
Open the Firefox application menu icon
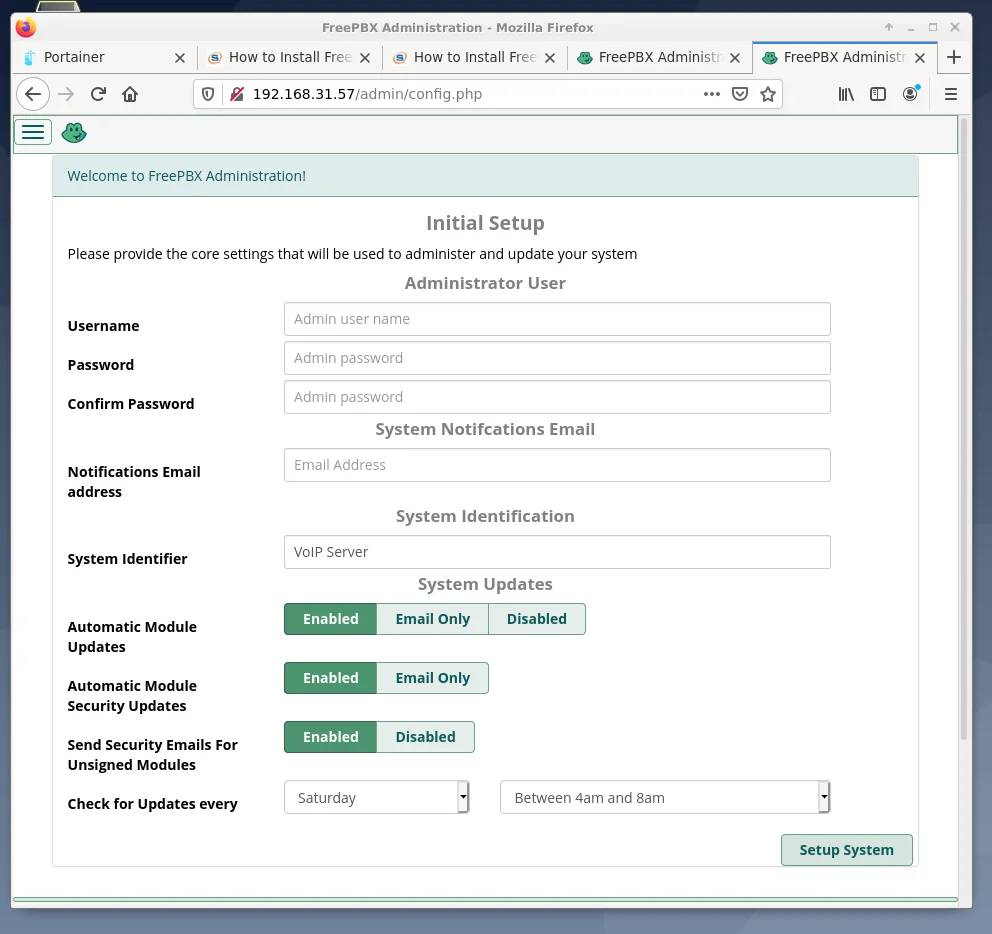[x=951, y=93]
